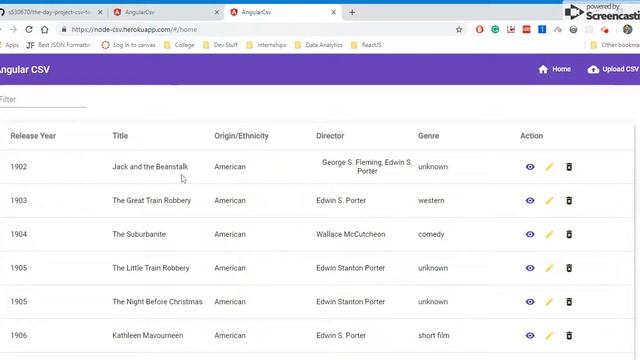Open the Internships bookmarks folder
The width and height of the screenshot is (640, 360).
[x=266, y=45]
